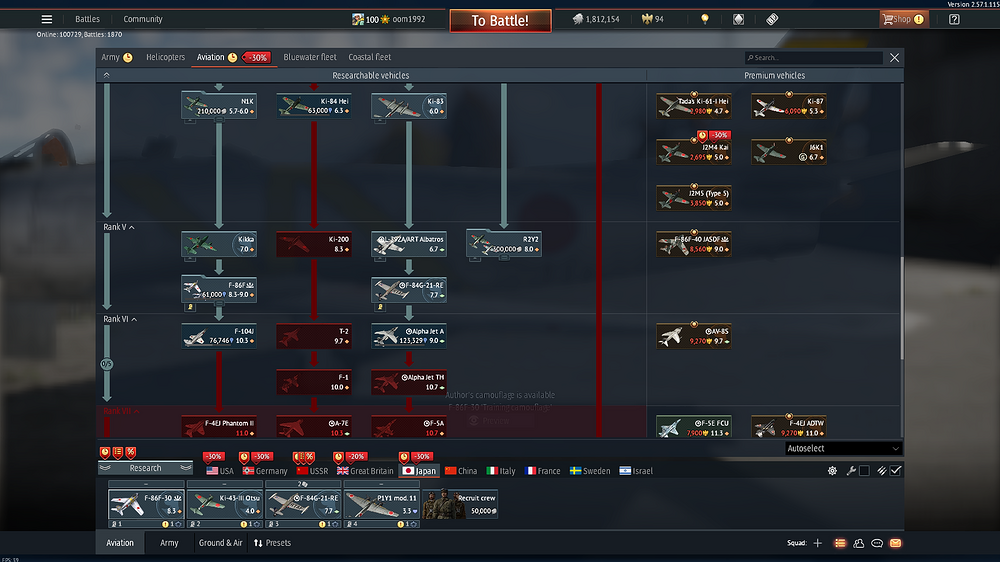Click the wrench repair icon

click(x=851, y=471)
